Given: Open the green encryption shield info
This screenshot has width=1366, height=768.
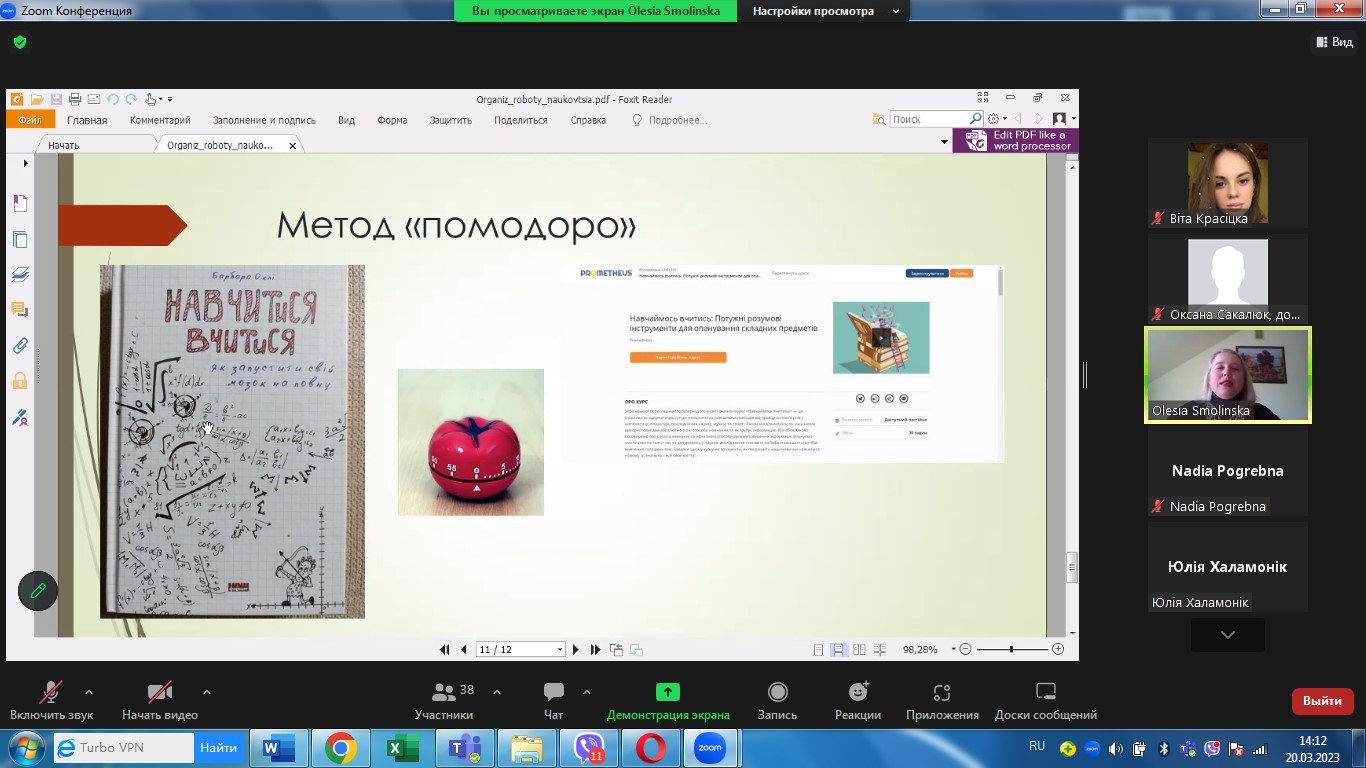Looking at the screenshot, I should pyautogui.click(x=20, y=42).
